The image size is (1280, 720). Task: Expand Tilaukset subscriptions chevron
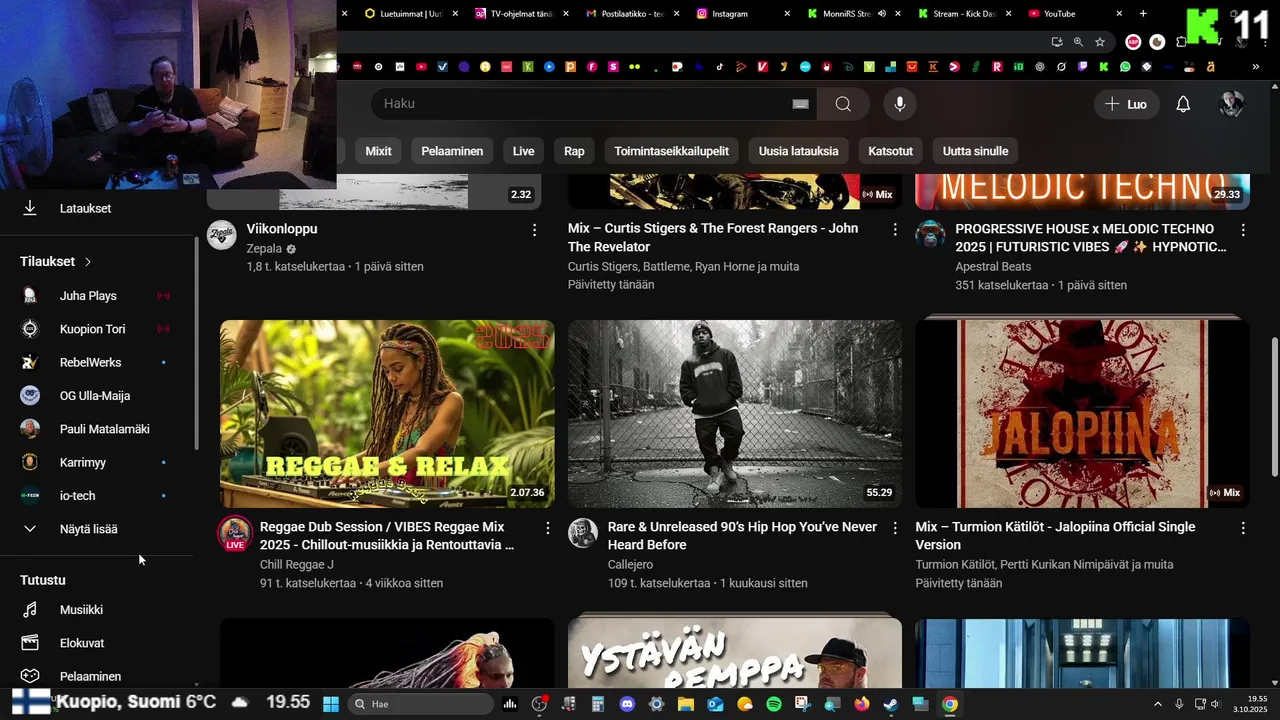point(88,262)
